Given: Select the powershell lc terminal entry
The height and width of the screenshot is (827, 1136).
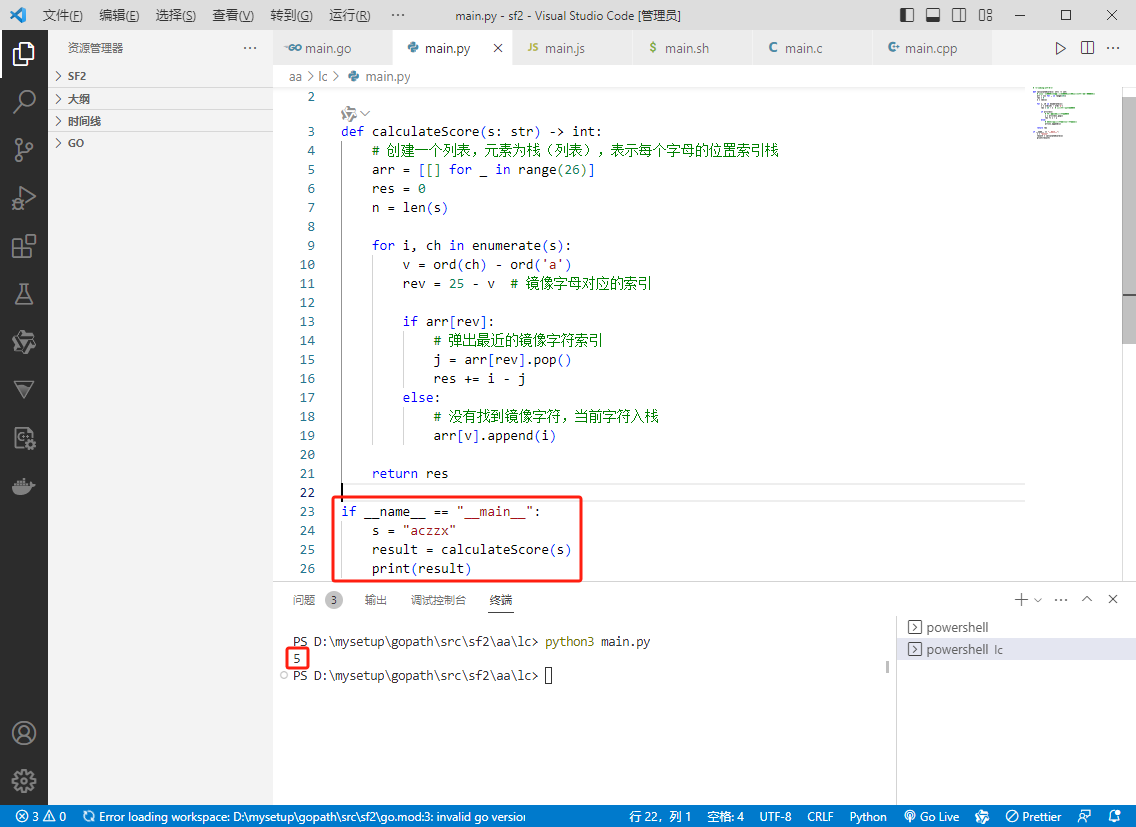Looking at the screenshot, I should coord(1016,649).
